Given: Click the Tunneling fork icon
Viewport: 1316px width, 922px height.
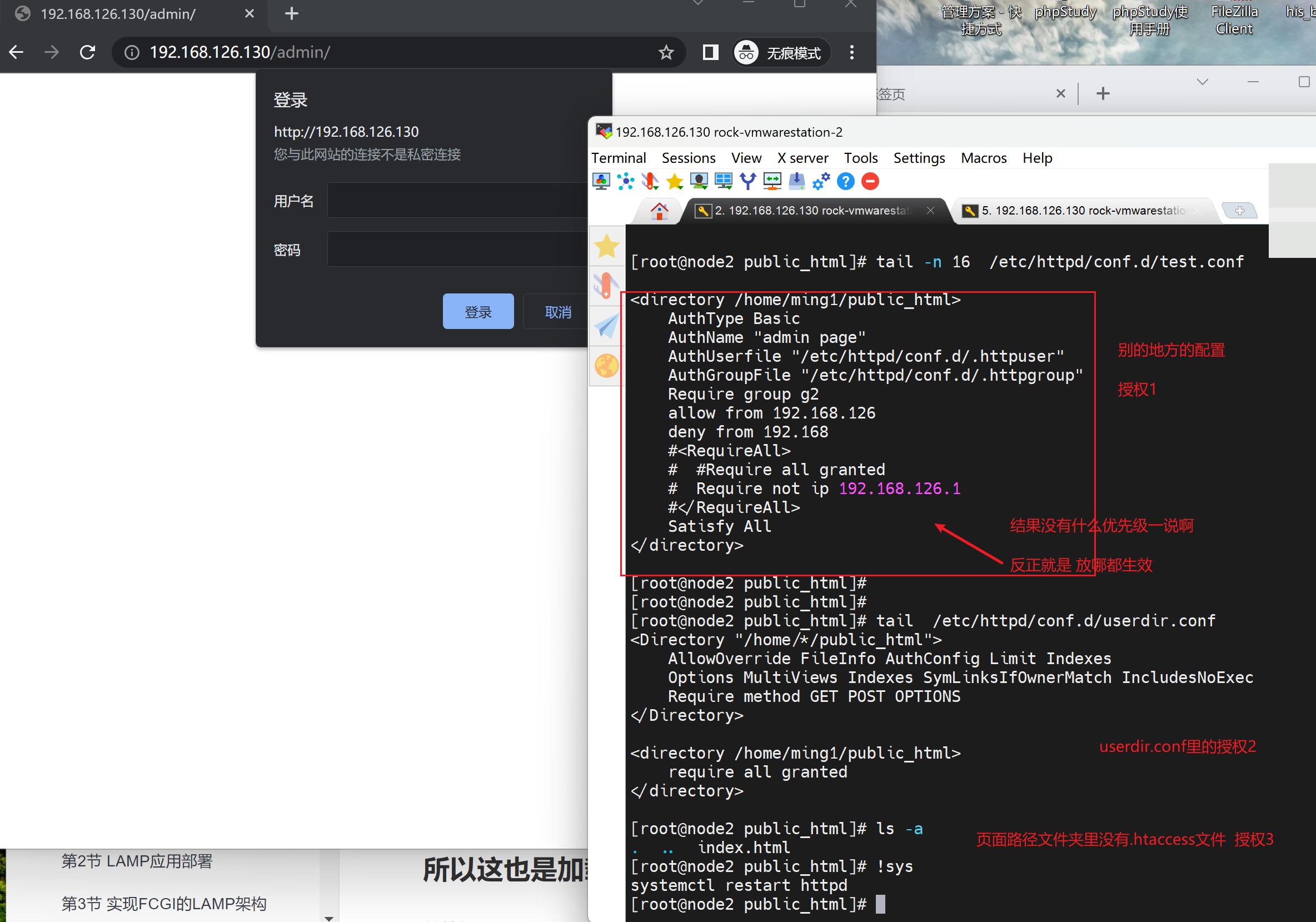Looking at the screenshot, I should [748, 182].
